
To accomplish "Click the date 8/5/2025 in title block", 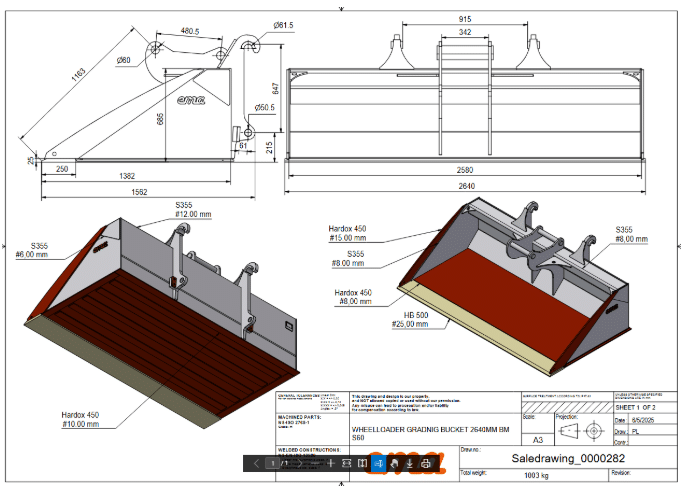I will pos(643,420).
